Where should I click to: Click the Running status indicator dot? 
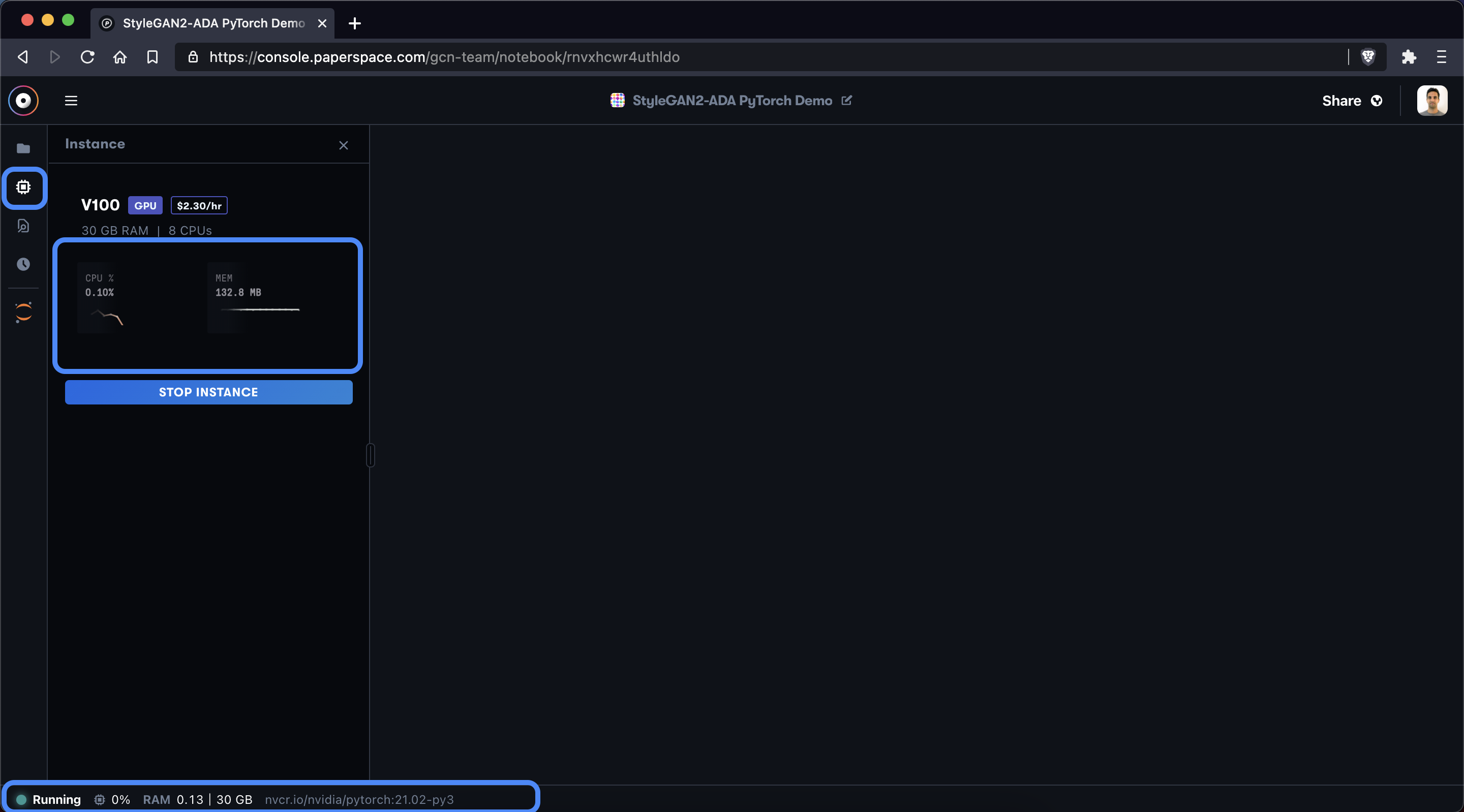[22, 799]
